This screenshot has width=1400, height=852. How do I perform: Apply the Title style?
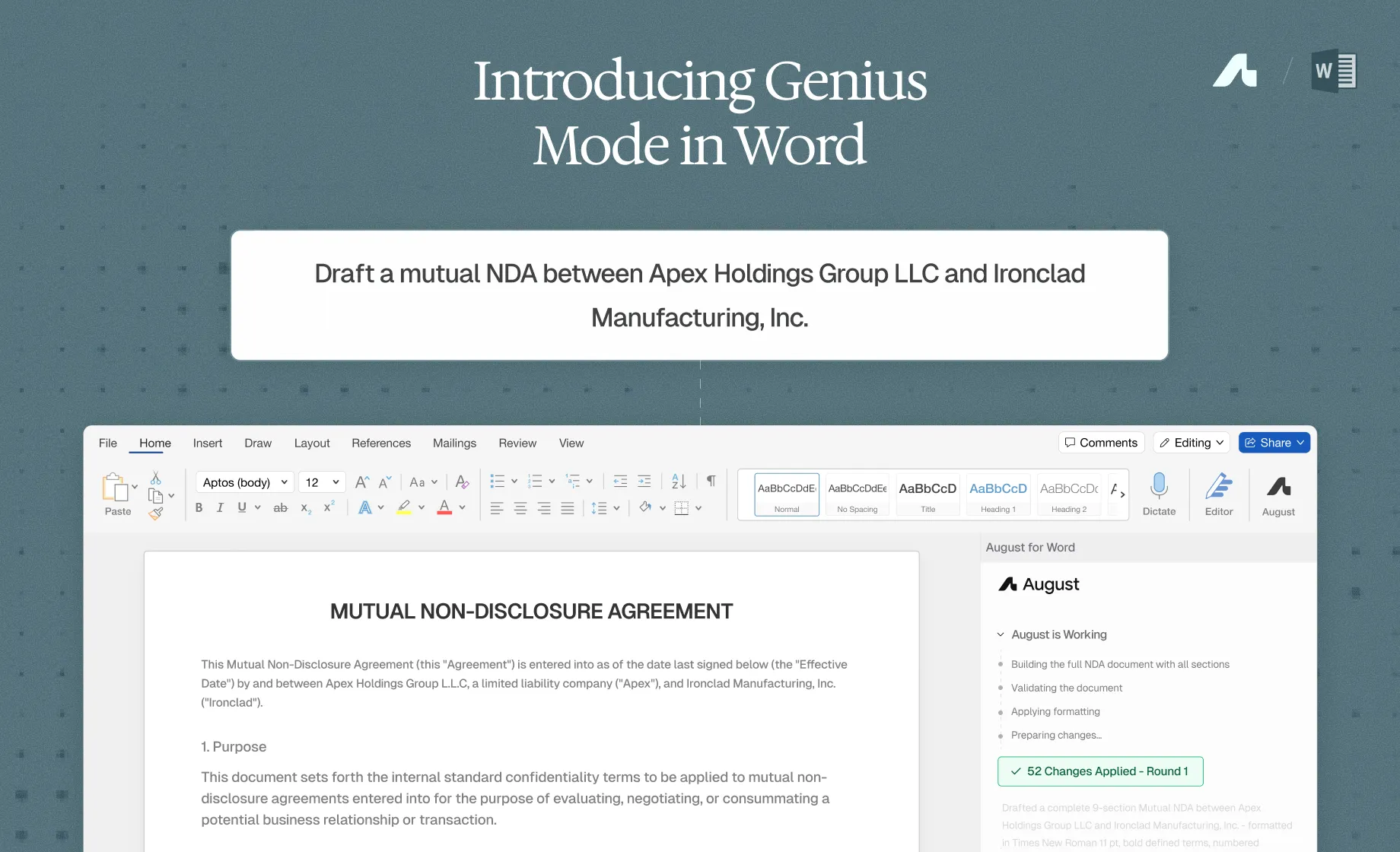[928, 494]
